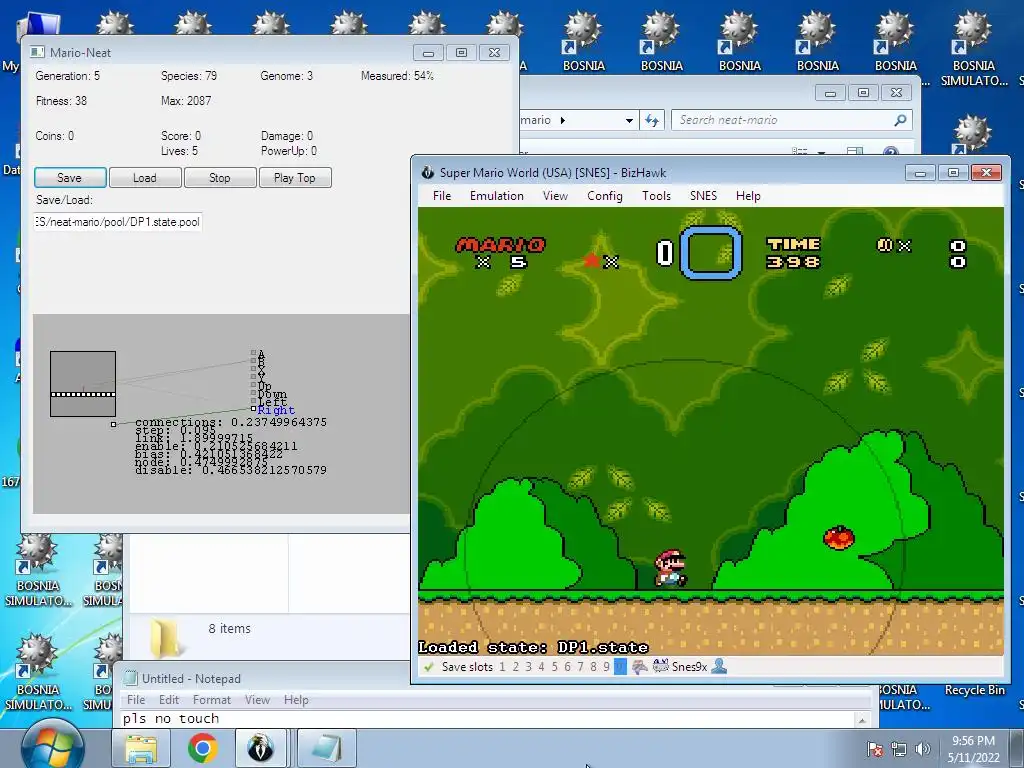The image size is (1024, 768).
Task: Click the 8 items text in Explorer details pane
Action: coord(229,628)
